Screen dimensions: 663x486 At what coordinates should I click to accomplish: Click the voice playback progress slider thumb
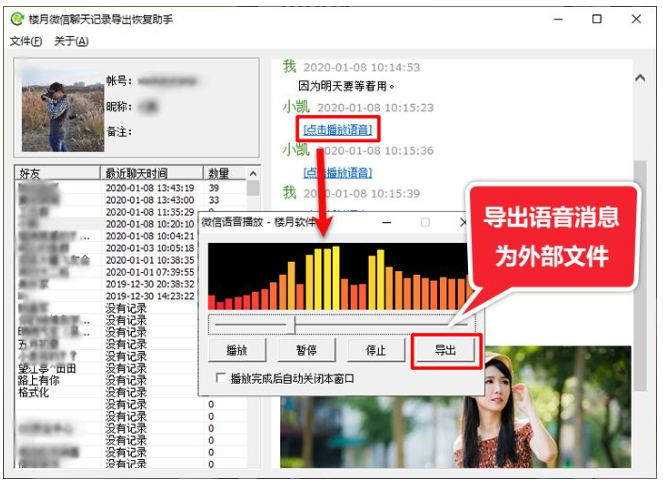pyautogui.click(x=291, y=325)
